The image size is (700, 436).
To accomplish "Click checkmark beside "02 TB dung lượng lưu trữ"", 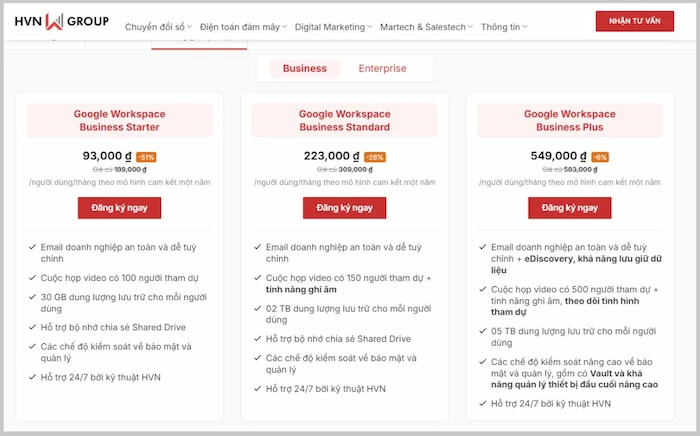I will 258,309.
